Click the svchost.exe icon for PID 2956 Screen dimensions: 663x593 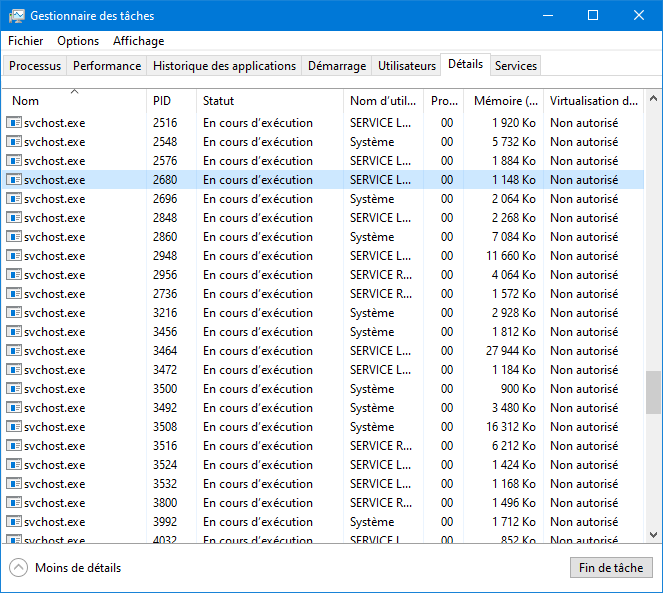pyautogui.click(x=14, y=275)
